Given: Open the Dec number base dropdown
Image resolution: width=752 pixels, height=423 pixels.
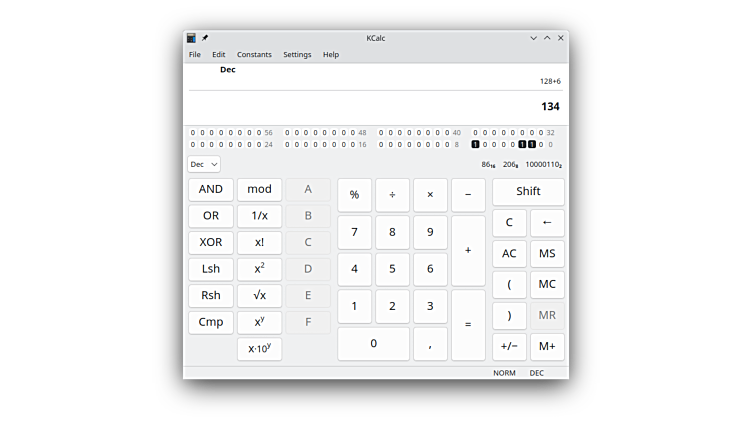Looking at the screenshot, I should pyautogui.click(x=204, y=164).
